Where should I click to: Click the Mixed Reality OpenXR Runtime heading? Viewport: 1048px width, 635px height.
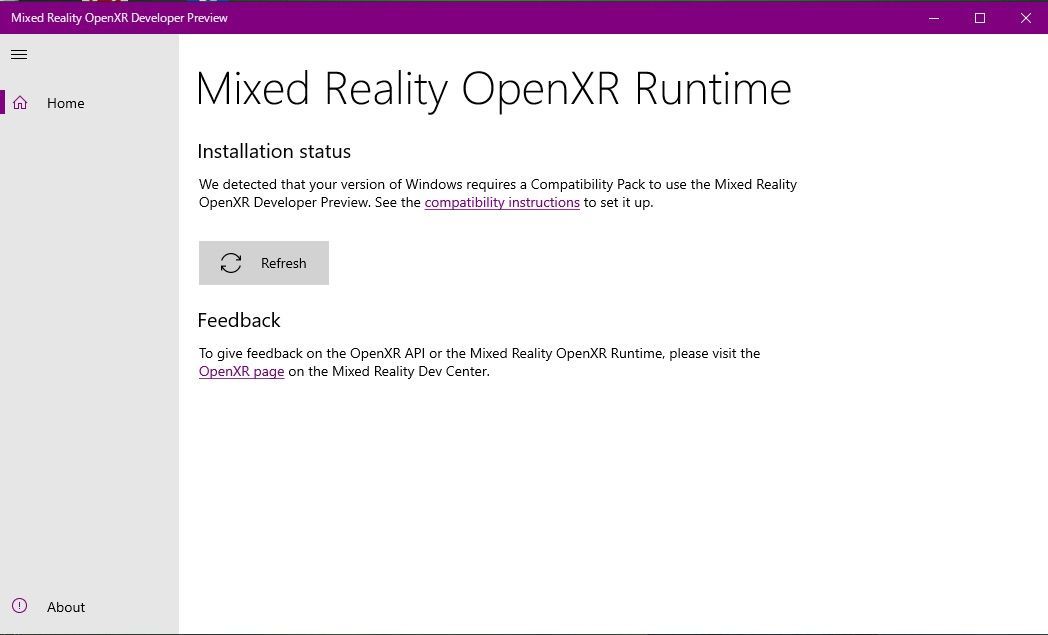(494, 88)
